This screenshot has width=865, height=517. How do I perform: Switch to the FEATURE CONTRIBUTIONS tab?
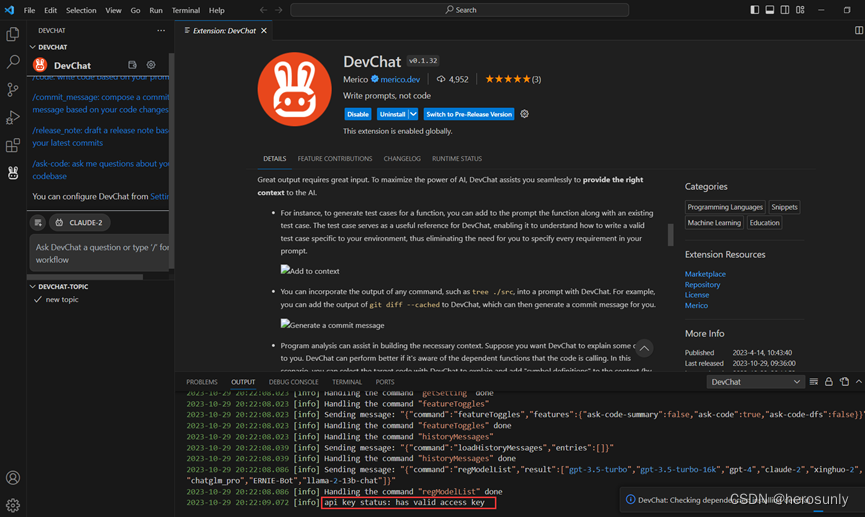click(335, 159)
